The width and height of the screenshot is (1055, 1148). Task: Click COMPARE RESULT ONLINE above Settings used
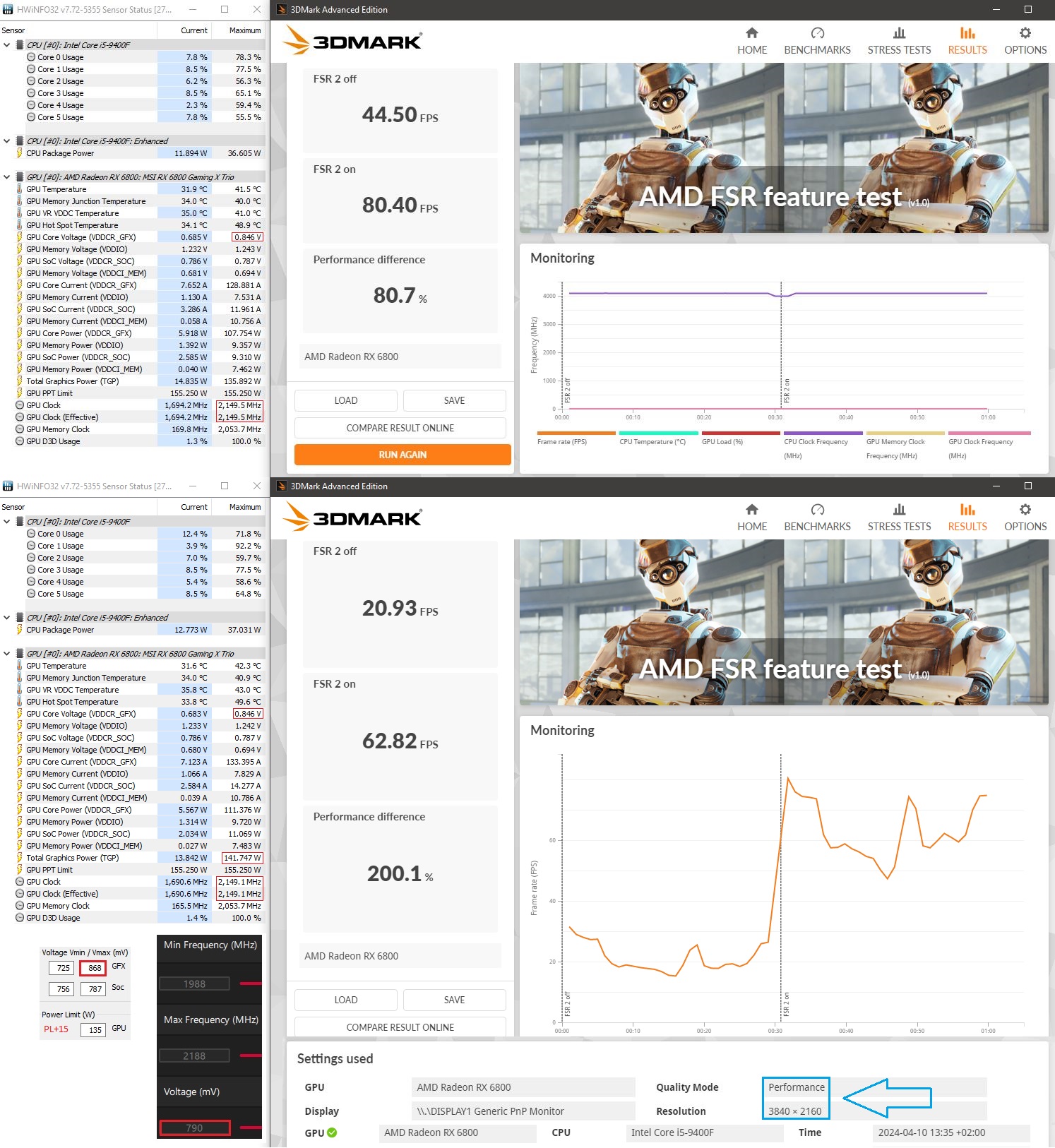point(400,1027)
